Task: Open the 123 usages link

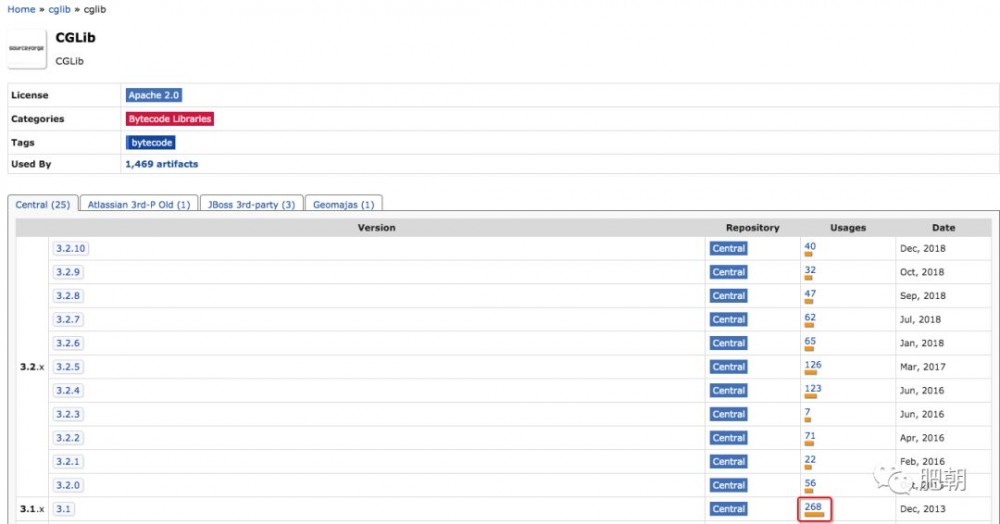Action: (812, 389)
